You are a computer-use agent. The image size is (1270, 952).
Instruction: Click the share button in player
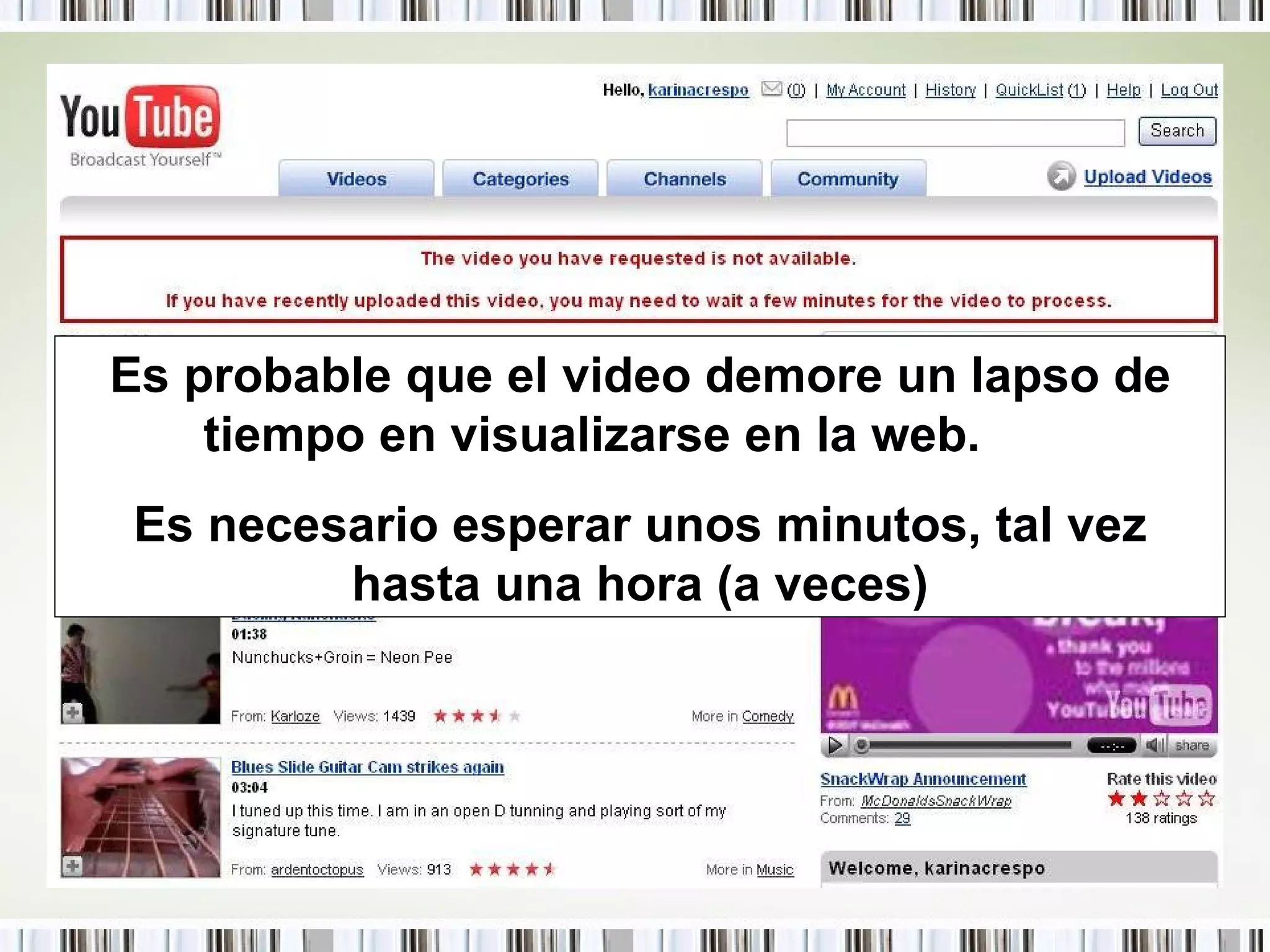(x=1192, y=746)
